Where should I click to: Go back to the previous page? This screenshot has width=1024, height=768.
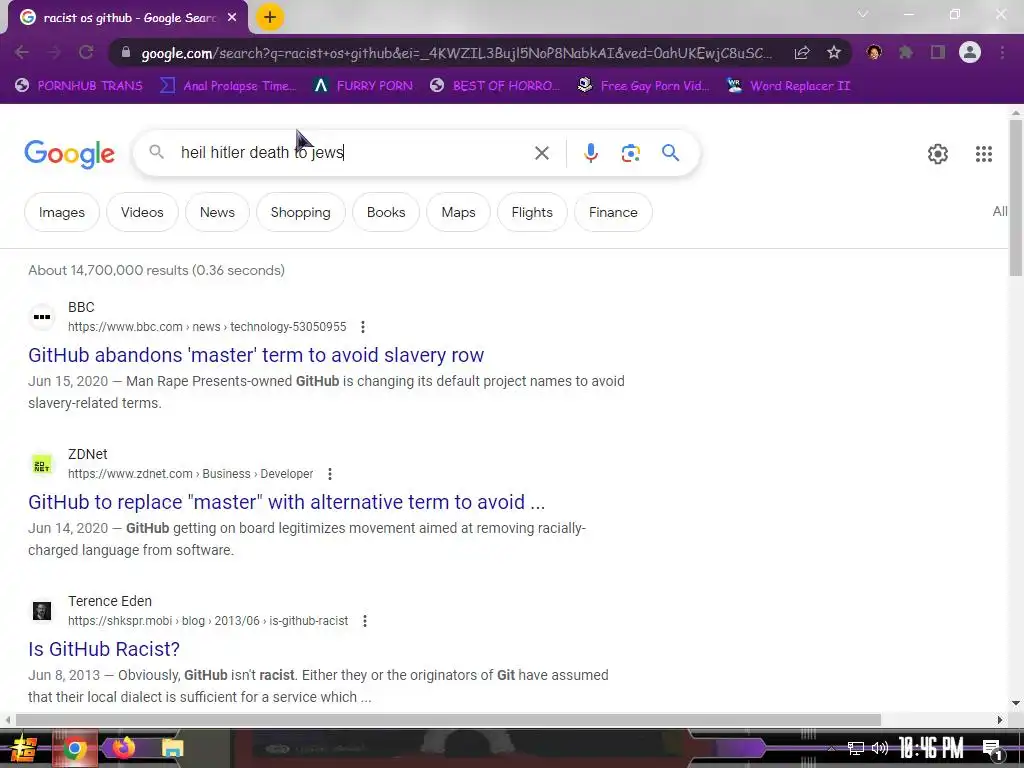pyautogui.click(x=22, y=53)
